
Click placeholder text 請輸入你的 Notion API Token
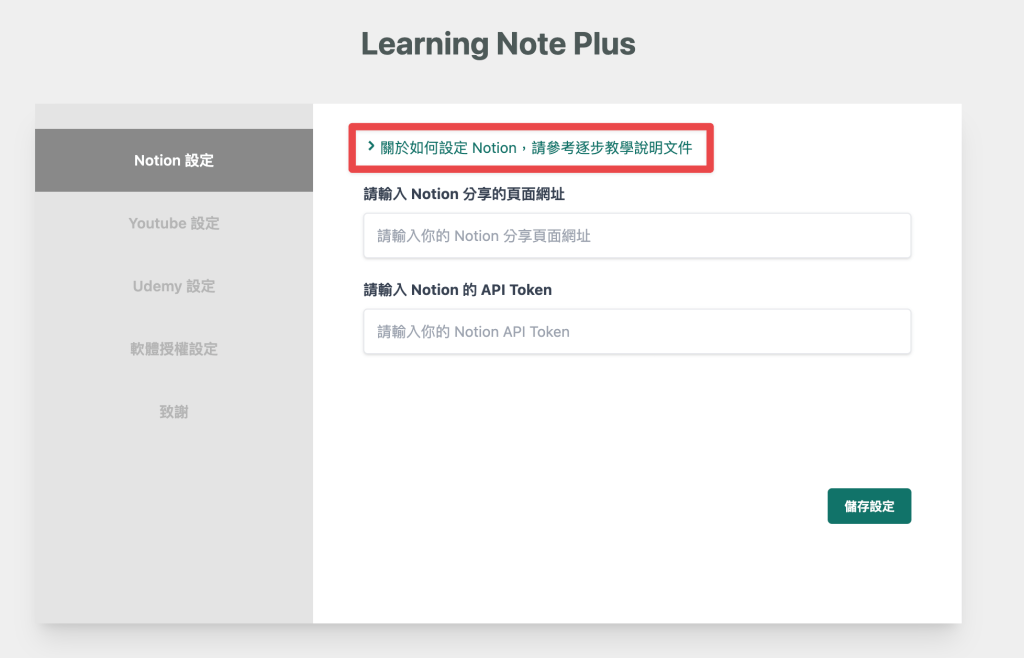473,332
